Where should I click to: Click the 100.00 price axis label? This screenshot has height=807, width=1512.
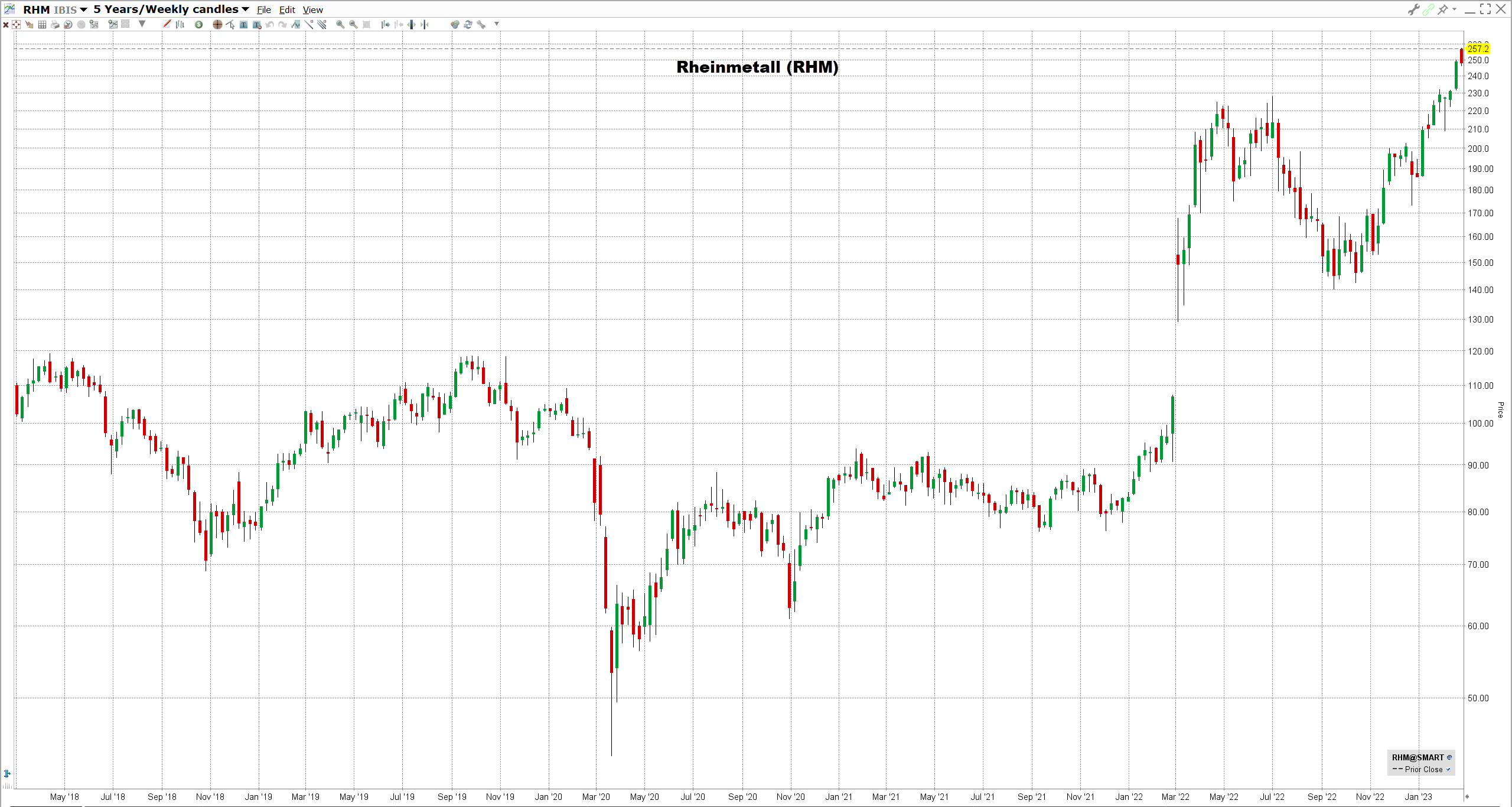click(x=1481, y=424)
